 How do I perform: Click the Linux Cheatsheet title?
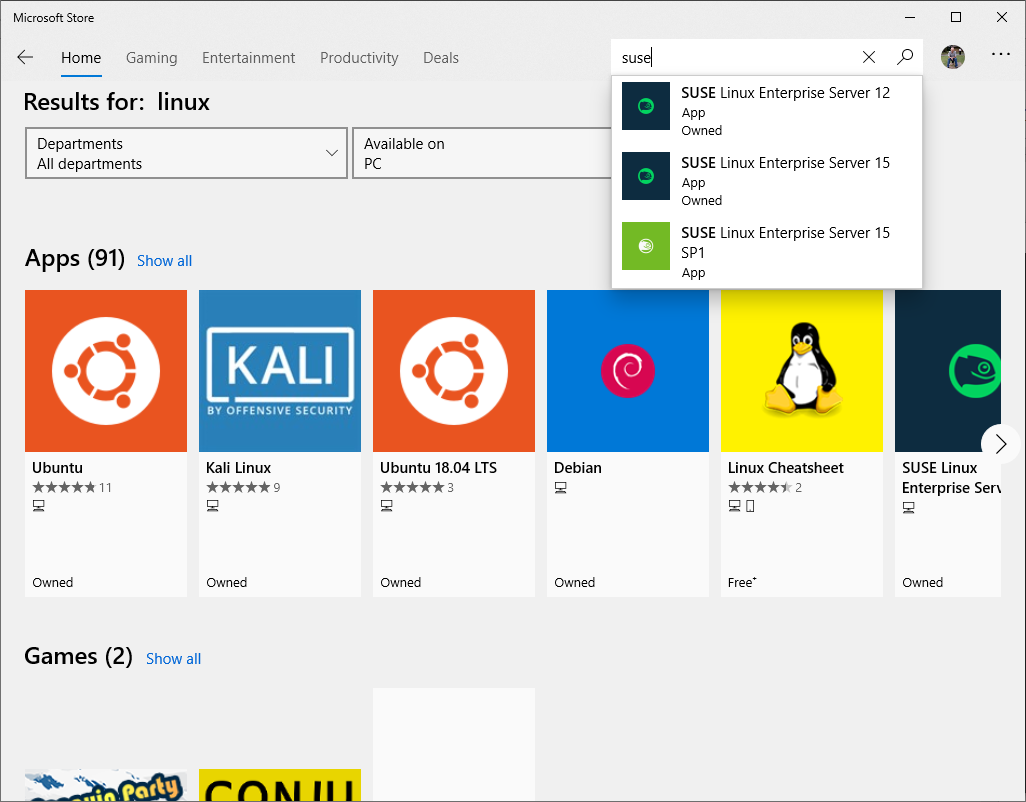tap(785, 468)
